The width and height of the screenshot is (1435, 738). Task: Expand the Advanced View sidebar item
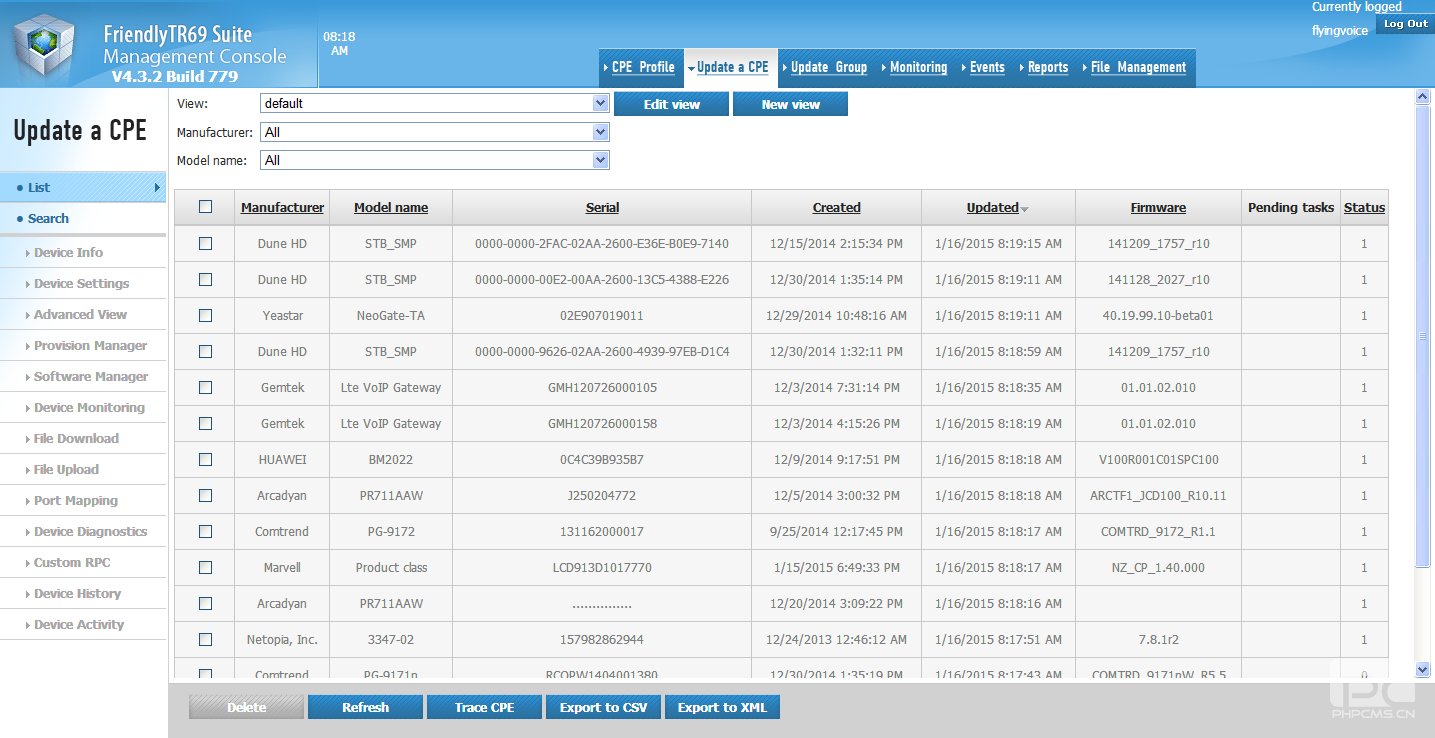pyautogui.click(x=83, y=315)
